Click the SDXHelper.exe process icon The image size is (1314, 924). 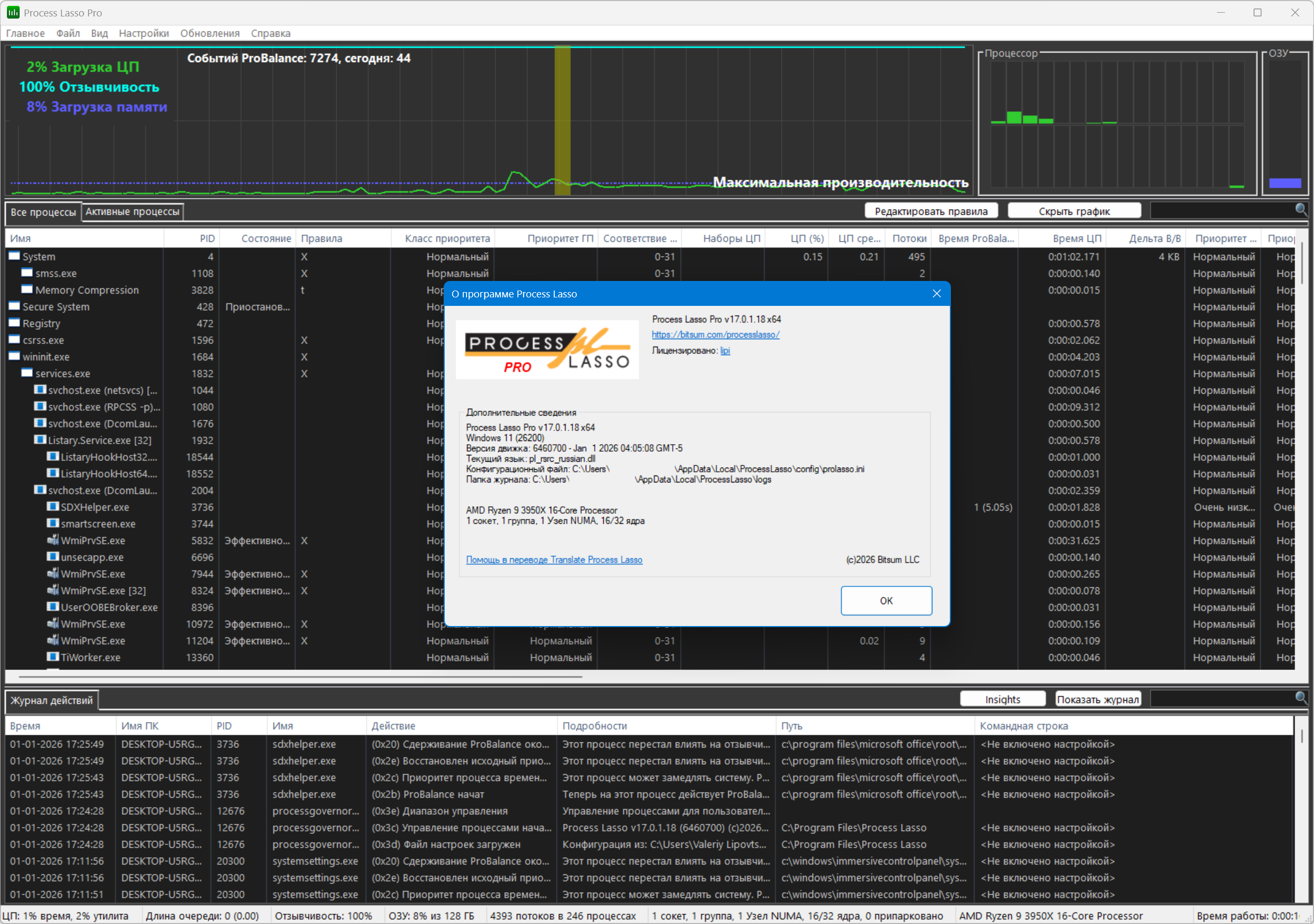(x=52, y=507)
